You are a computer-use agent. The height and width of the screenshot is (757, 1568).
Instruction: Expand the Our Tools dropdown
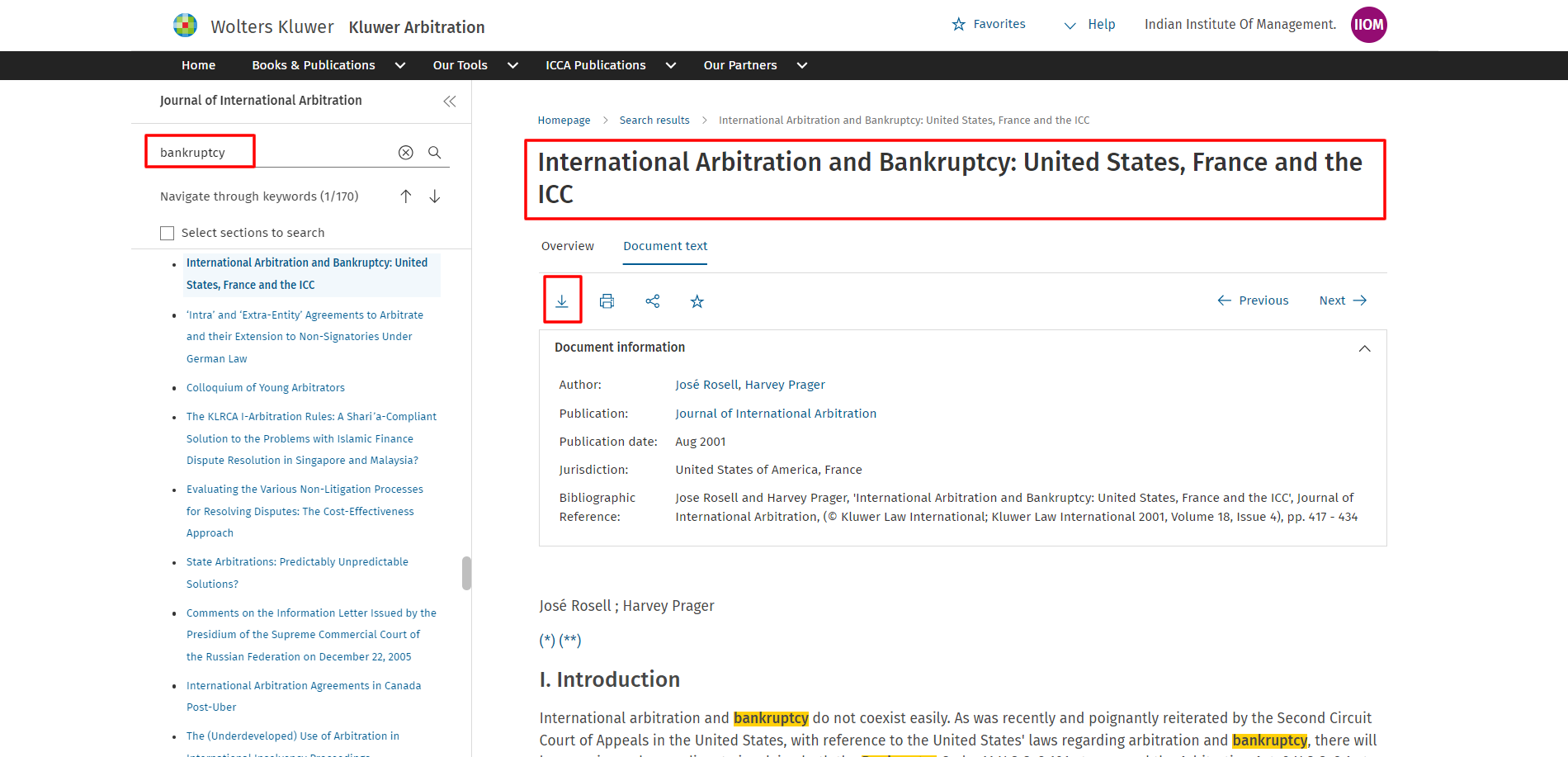tap(512, 66)
